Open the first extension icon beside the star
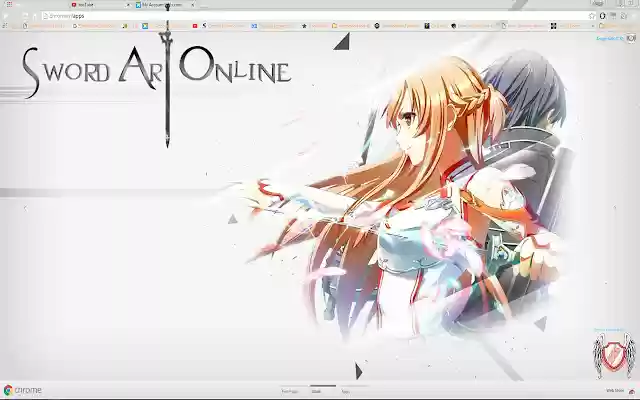This screenshot has width=640, height=400. 602,16
